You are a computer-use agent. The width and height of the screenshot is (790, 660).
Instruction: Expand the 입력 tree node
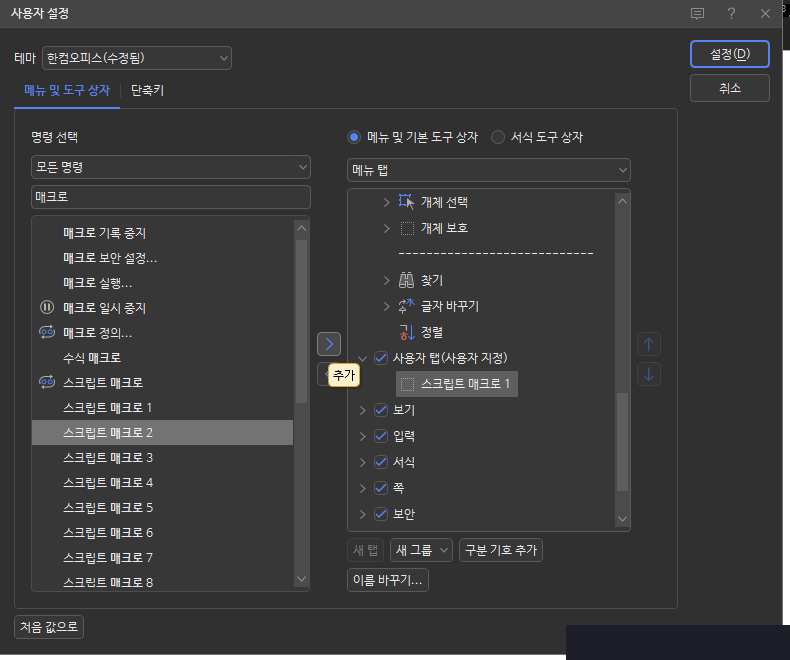362,436
